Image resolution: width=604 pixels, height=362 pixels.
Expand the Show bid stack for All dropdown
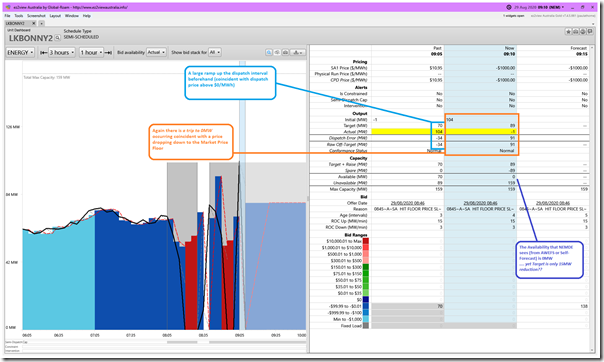pyautogui.click(x=215, y=52)
